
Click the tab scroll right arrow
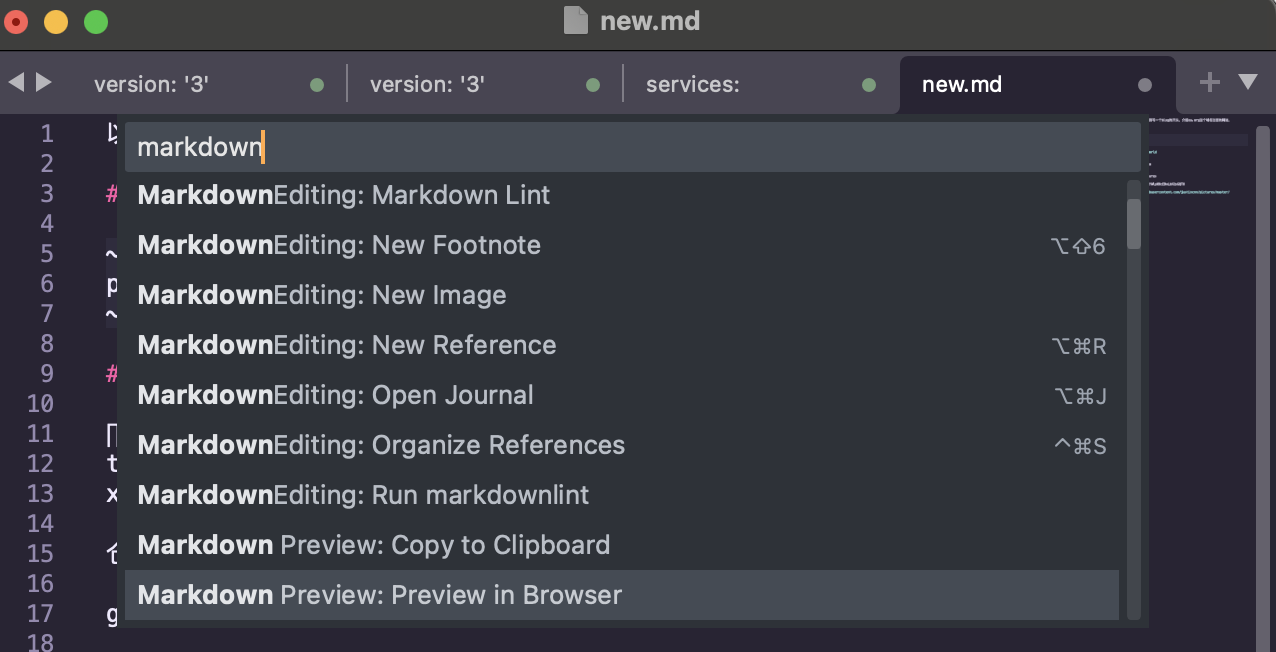pos(43,82)
